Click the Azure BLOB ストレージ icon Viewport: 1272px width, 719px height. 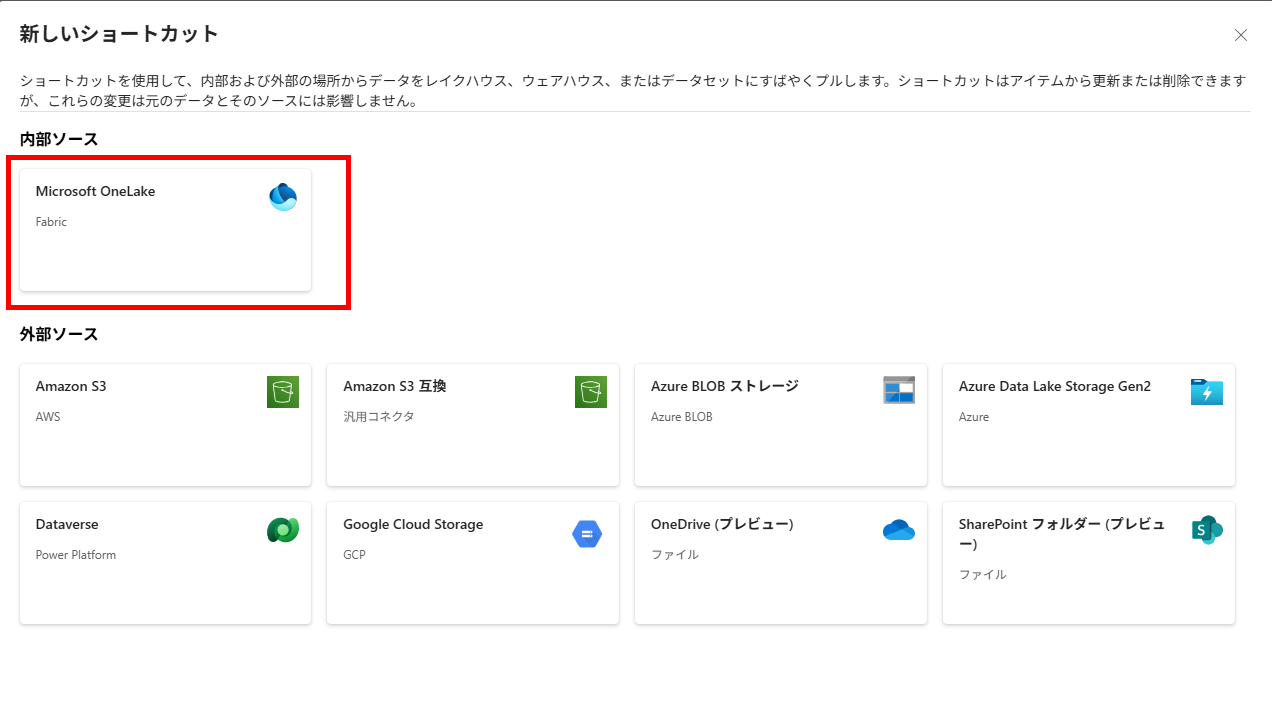899,390
